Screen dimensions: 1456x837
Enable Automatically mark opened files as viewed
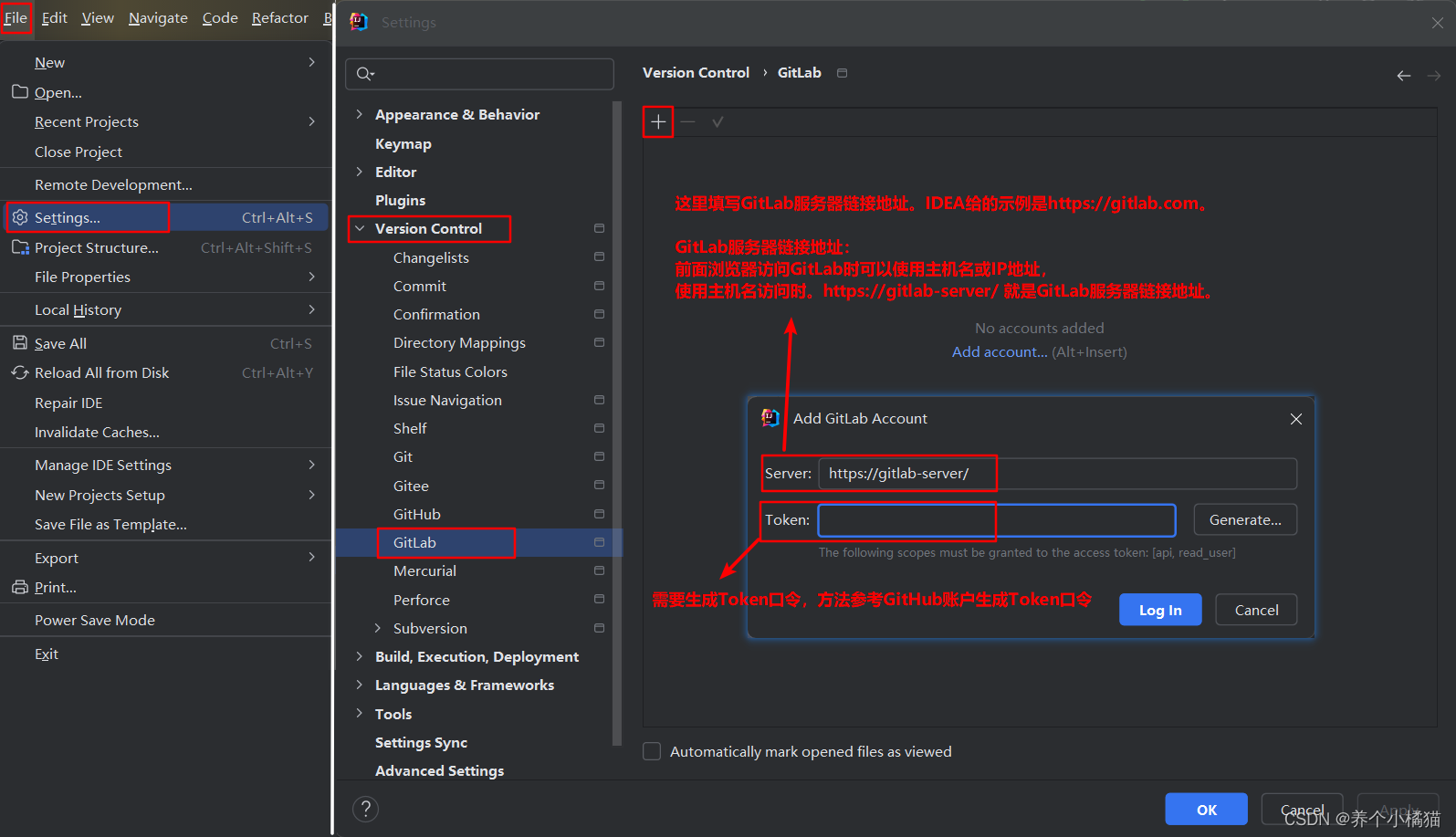coord(652,751)
